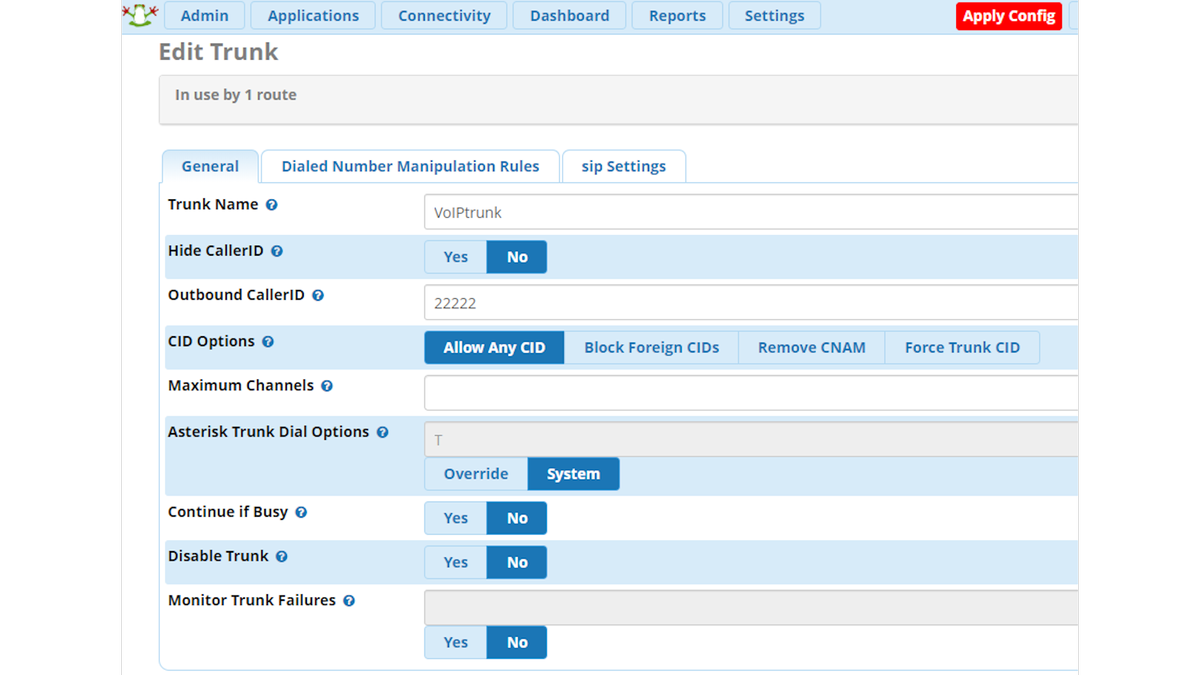The width and height of the screenshot is (1200, 675).
Task: Click the Apply Config button
Action: point(1008,15)
